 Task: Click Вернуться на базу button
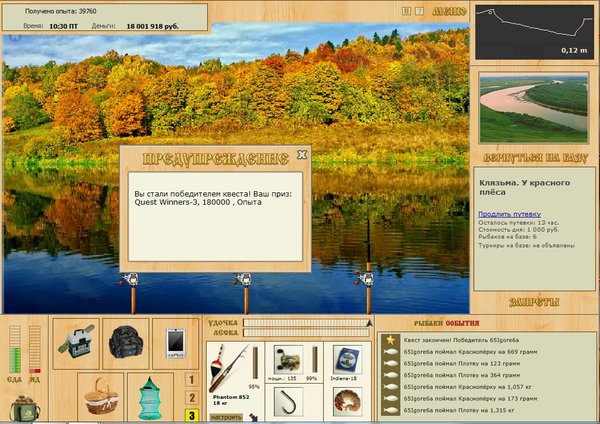pyautogui.click(x=535, y=158)
